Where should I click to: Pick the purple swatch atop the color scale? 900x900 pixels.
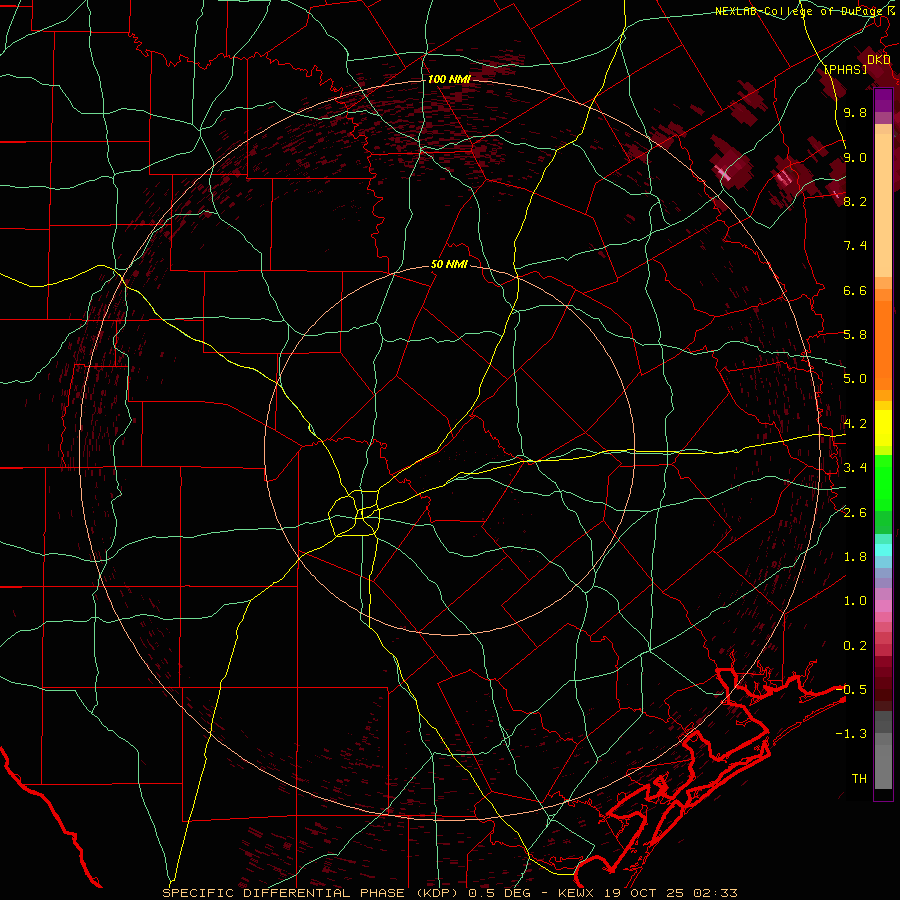click(883, 100)
